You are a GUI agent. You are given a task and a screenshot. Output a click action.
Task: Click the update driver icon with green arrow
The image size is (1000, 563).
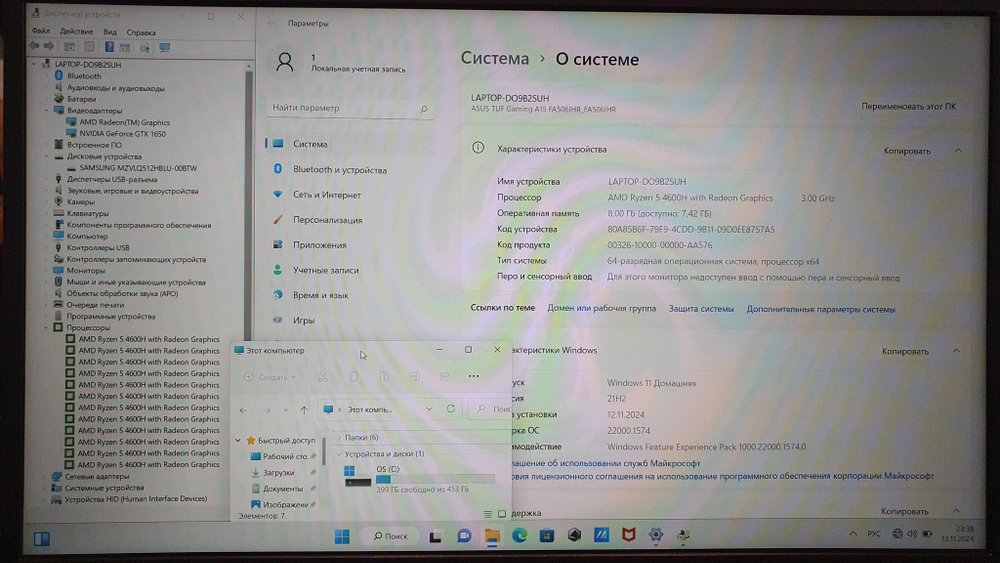tap(145, 47)
